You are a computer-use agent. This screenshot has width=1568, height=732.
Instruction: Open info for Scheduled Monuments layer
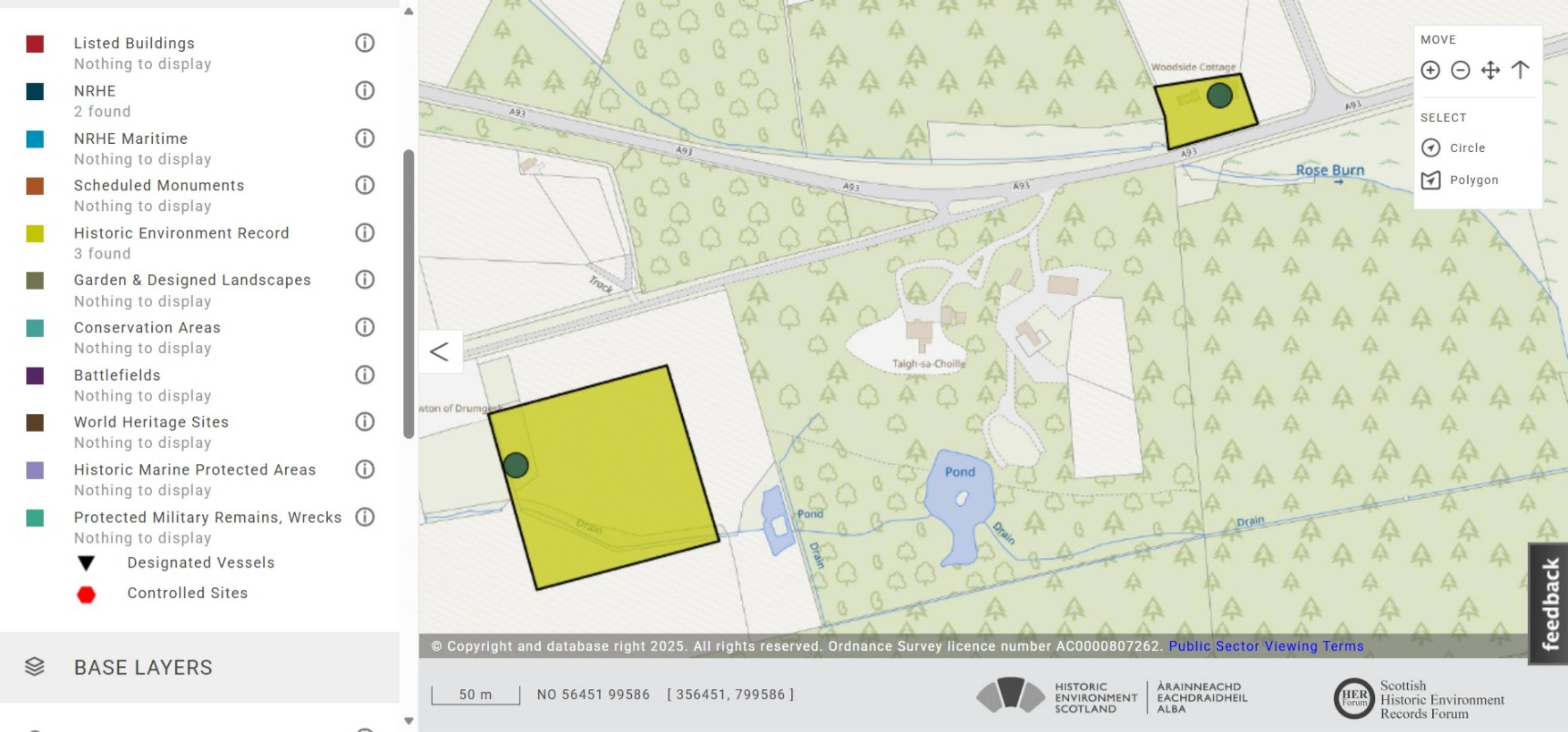364,185
